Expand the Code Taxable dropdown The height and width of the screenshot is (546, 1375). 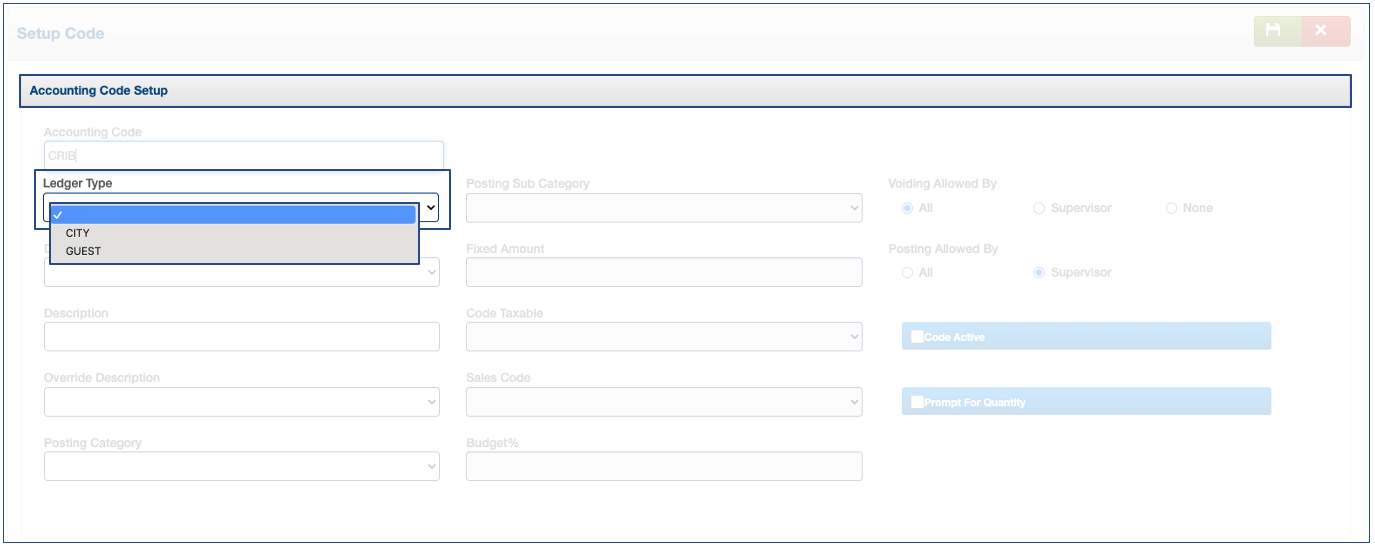[x=663, y=337]
